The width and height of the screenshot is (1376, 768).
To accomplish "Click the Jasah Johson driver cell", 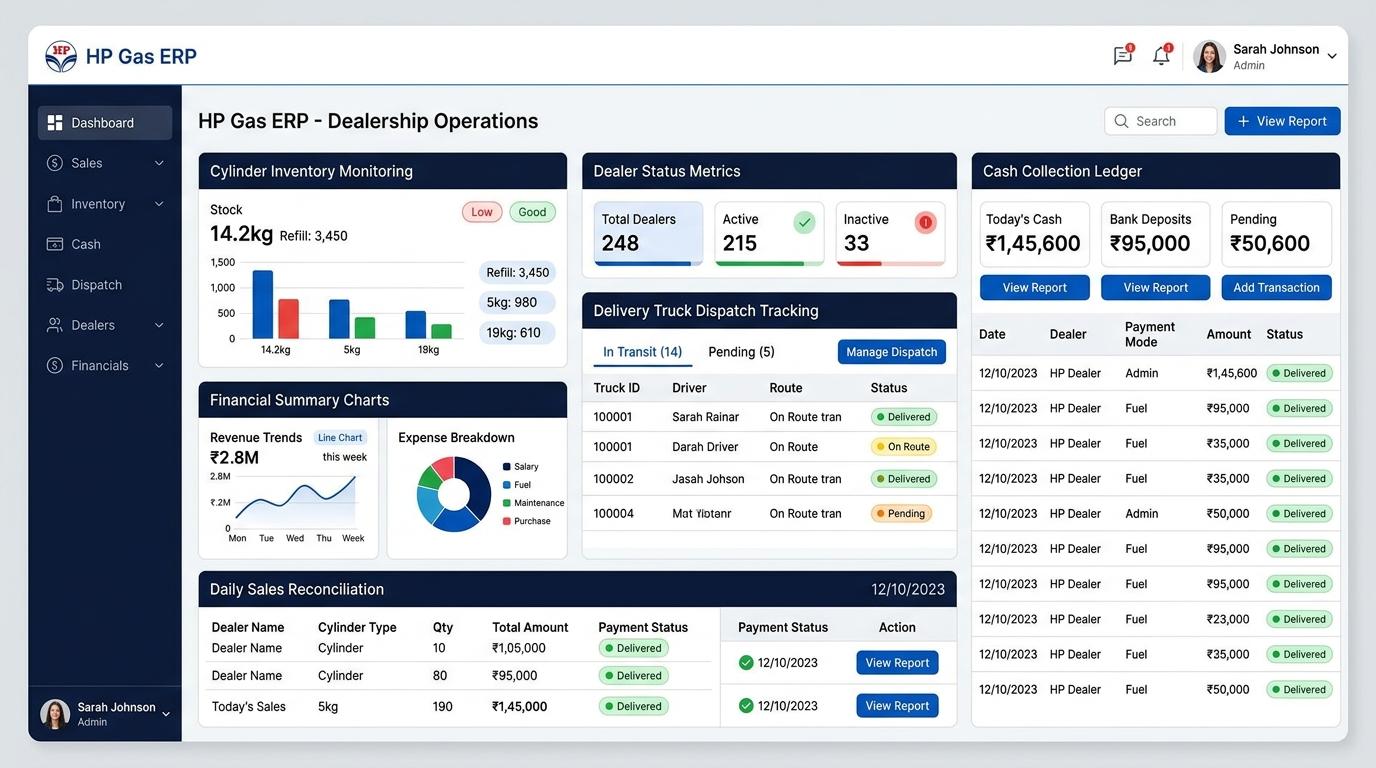I will (708, 479).
